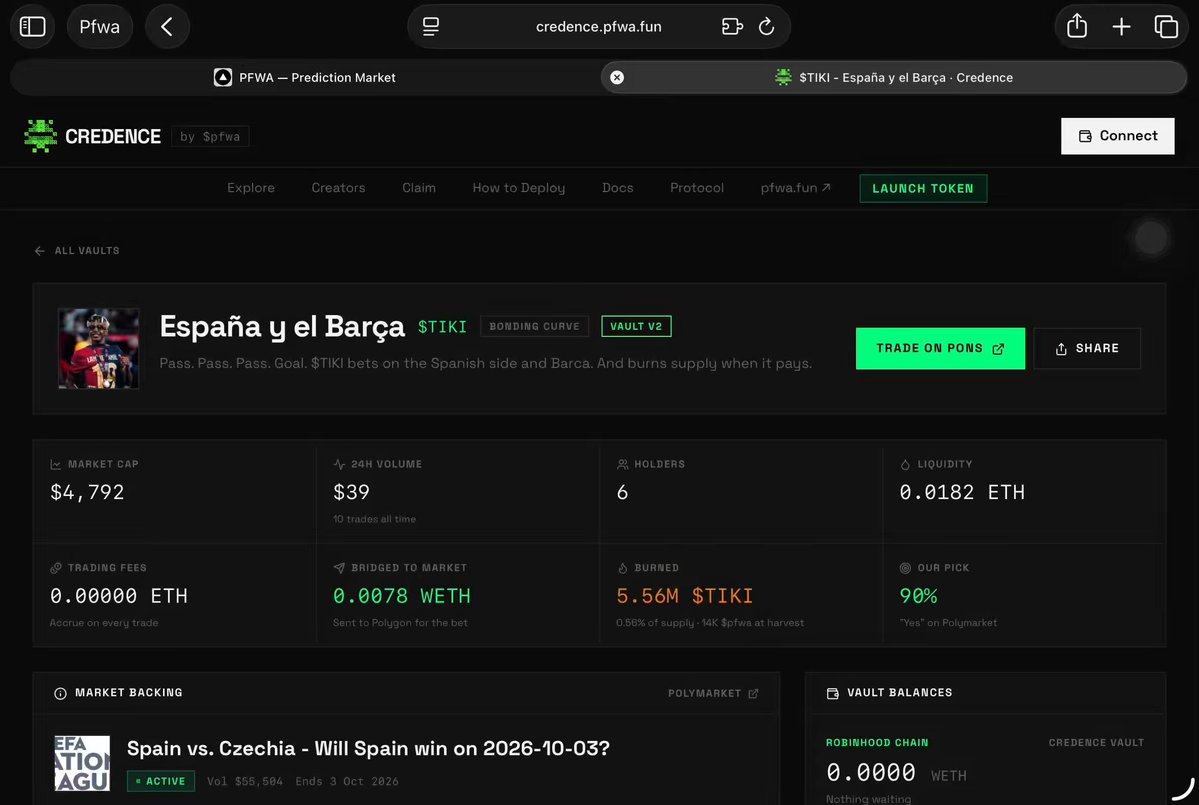
Task: Click the Trade on Pons button
Action: coord(940,349)
